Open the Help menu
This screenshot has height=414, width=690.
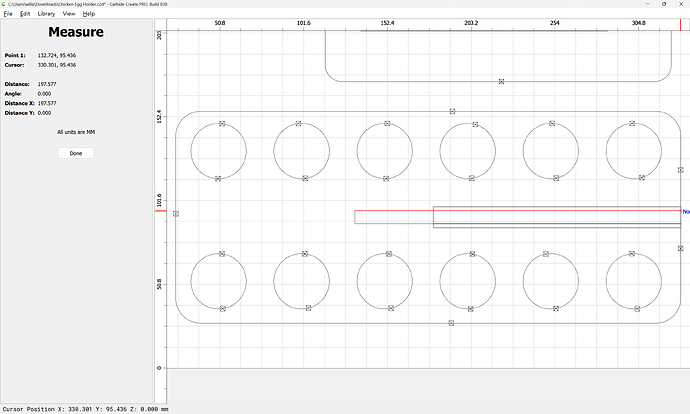coord(89,14)
